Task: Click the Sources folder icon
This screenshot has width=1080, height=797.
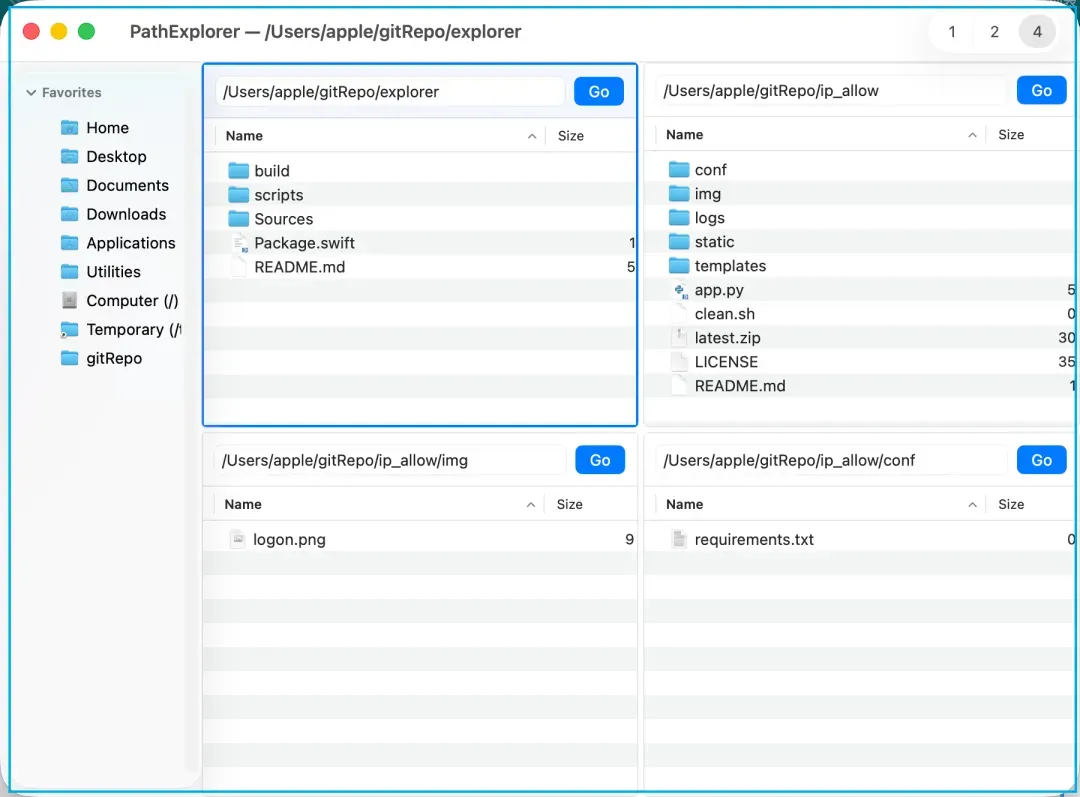Action: click(238, 218)
